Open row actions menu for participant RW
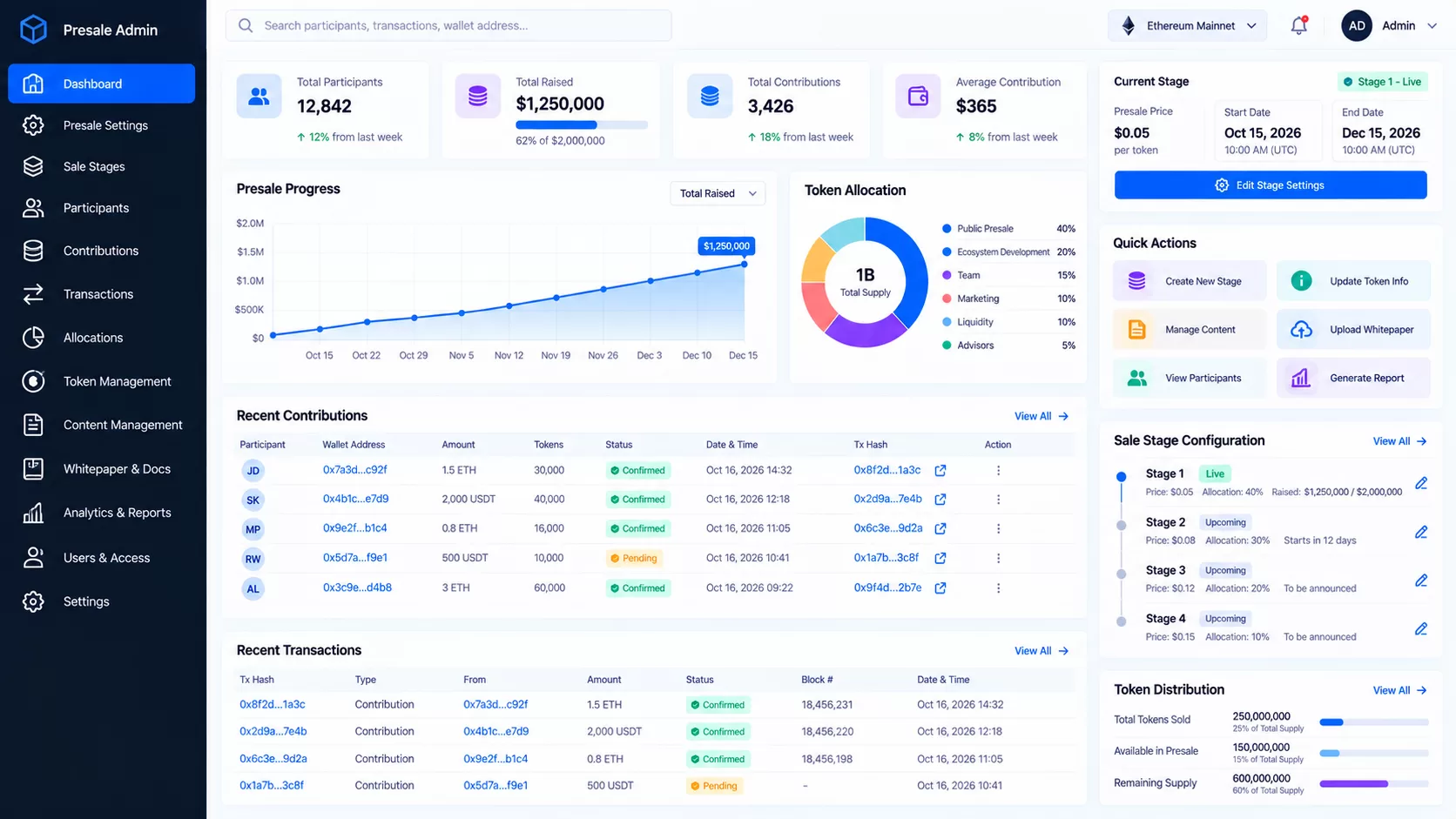Screen dimensions: 1456x819 coord(998,559)
